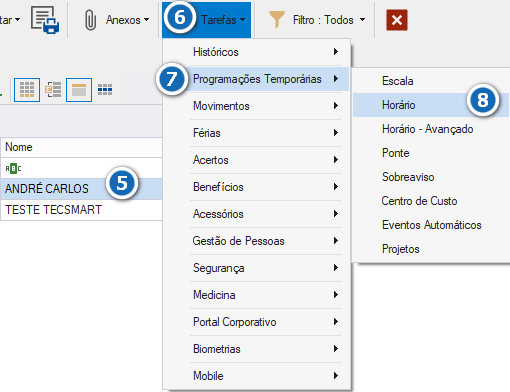The image size is (510, 392).
Task: Open the Anexos dropdown arrow
Action: [x=146, y=20]
